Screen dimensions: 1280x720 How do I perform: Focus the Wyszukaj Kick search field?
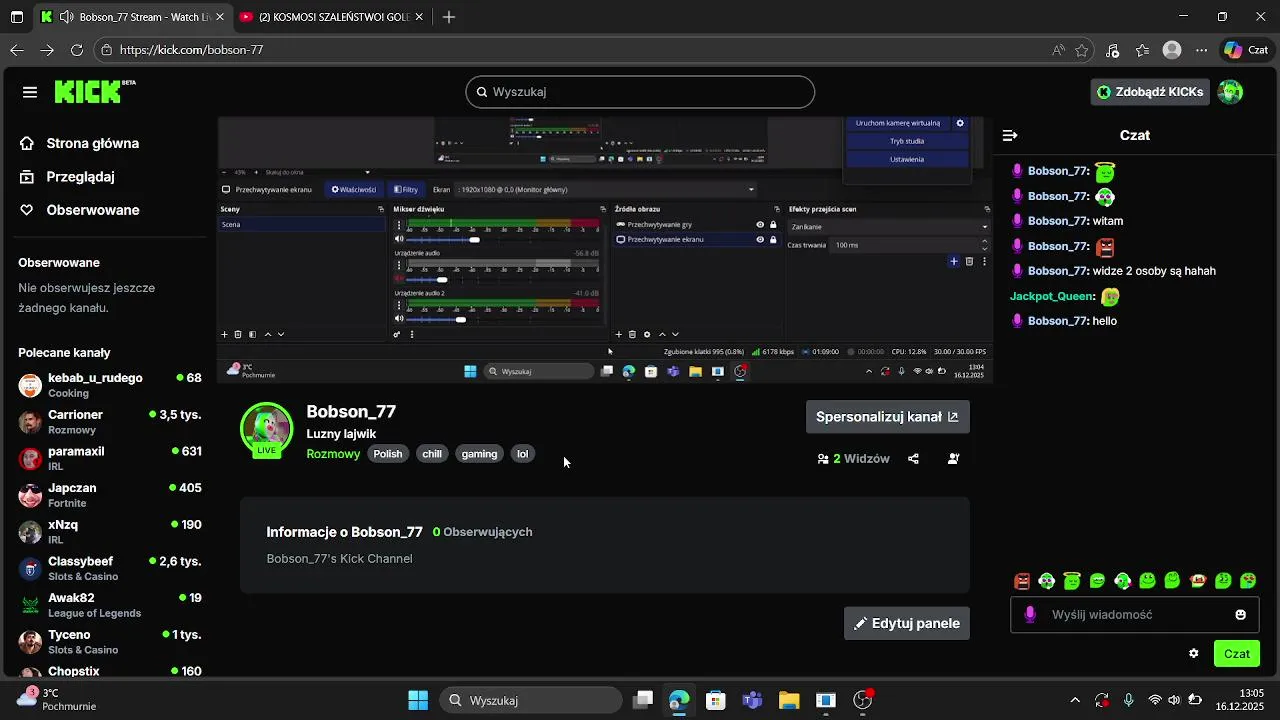click(640, 92)
